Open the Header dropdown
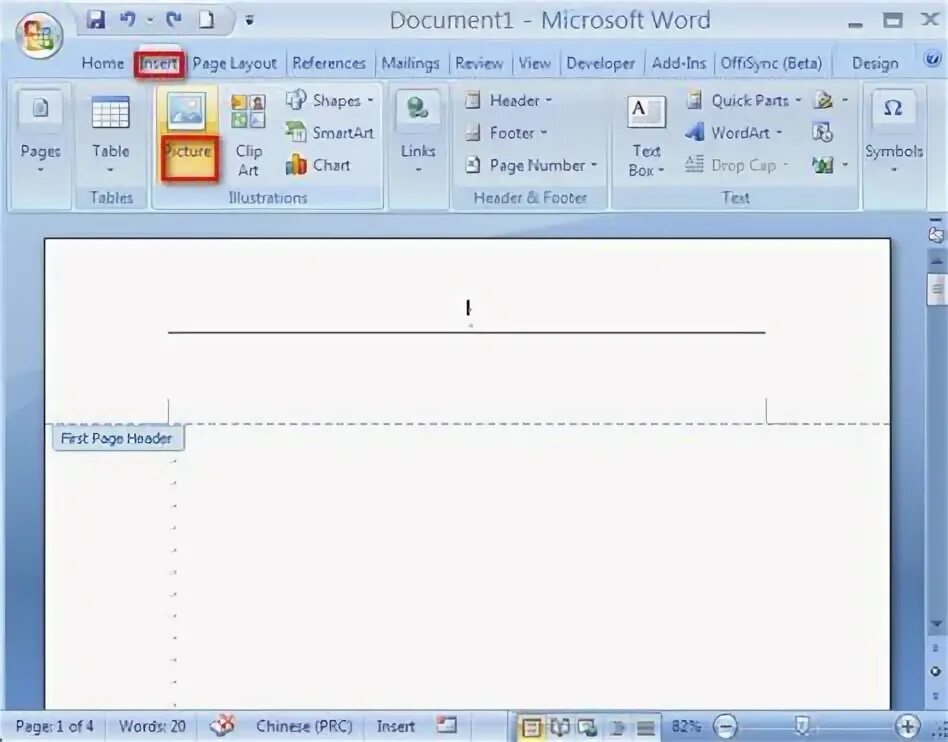Viewport: 948px width, 742px height. [508, 100]
